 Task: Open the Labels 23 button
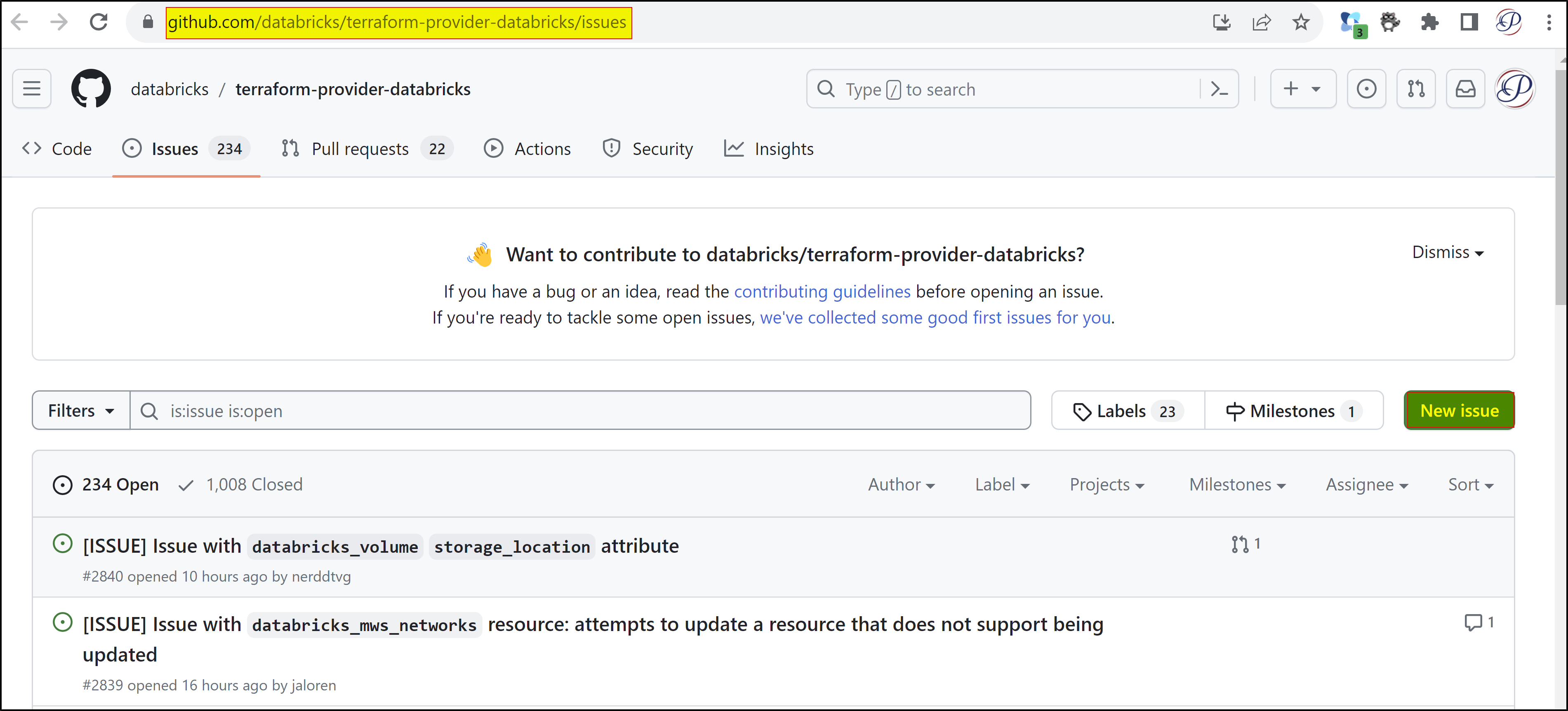1128,411
